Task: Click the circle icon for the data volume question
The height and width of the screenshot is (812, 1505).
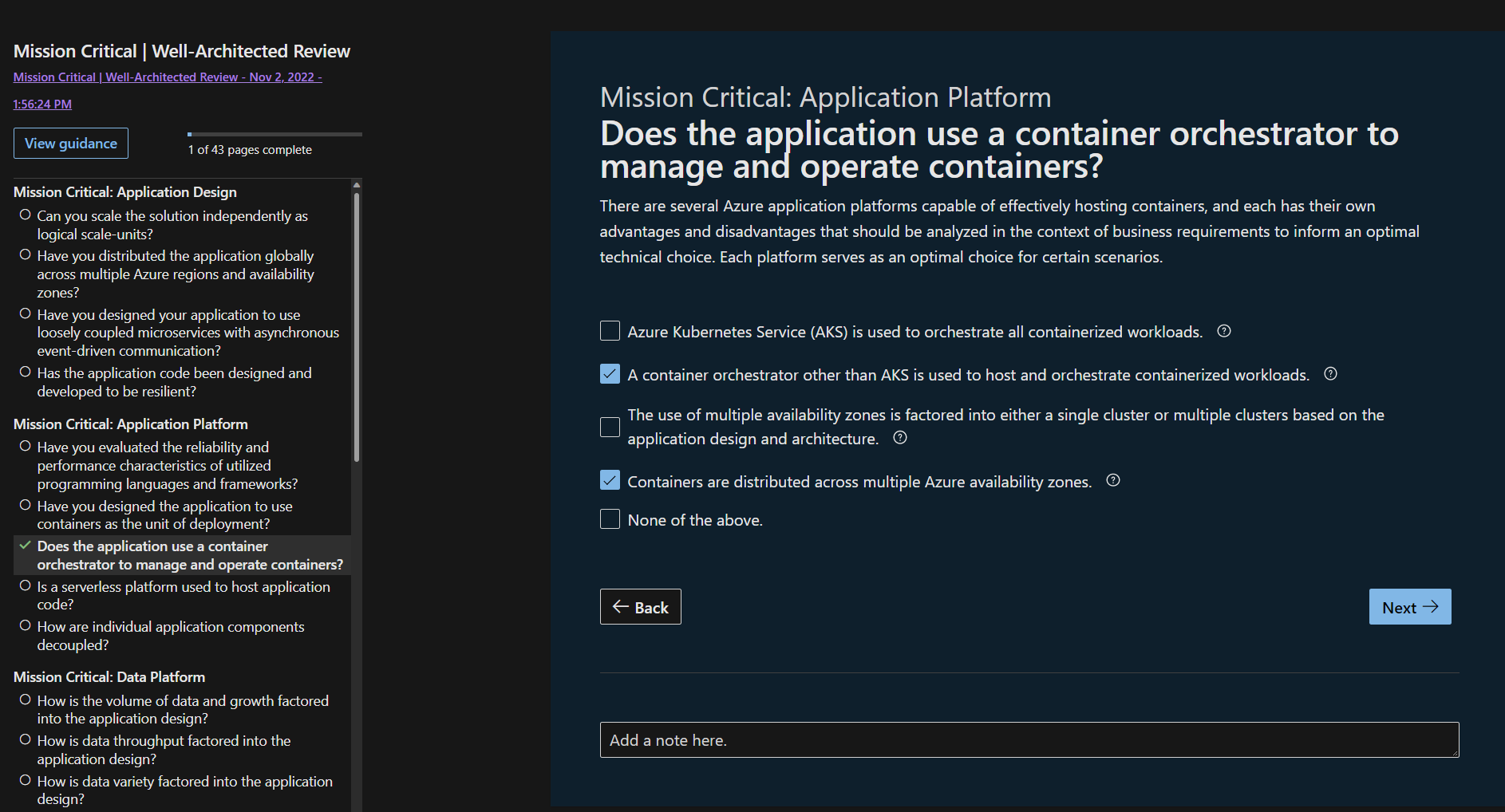Action: tap(26, 700)
